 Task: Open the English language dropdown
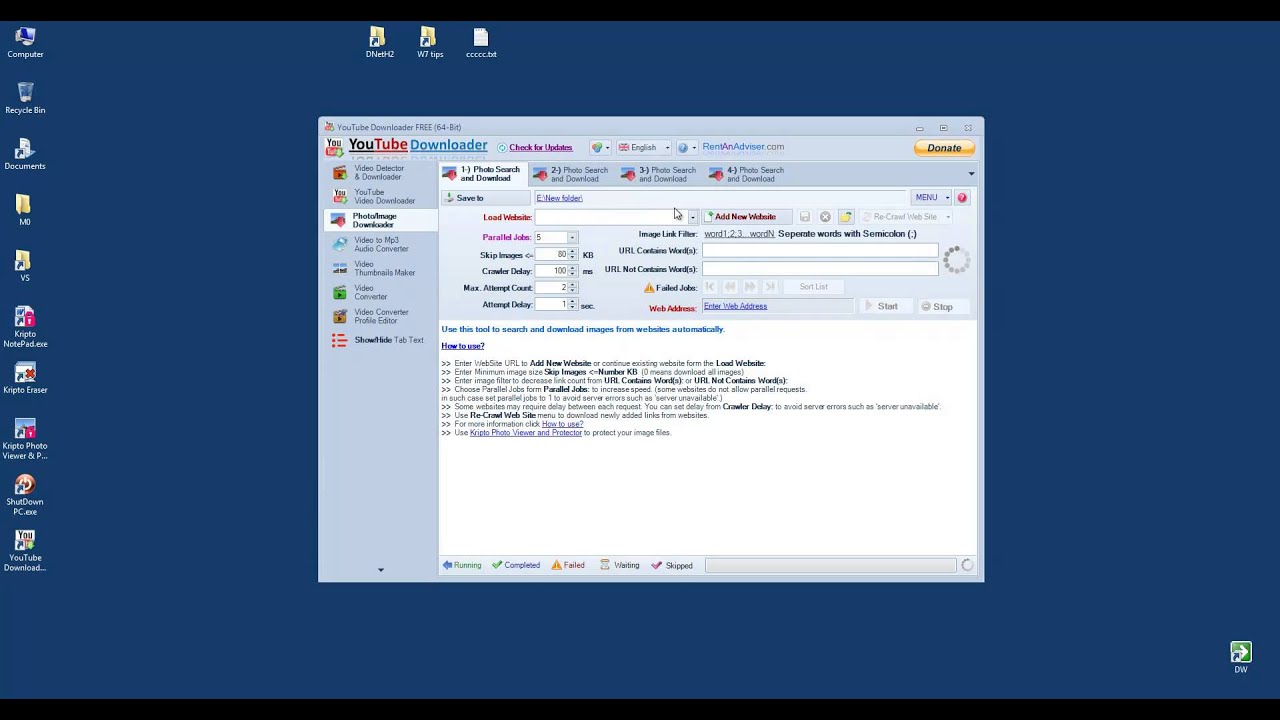(643, 147)
